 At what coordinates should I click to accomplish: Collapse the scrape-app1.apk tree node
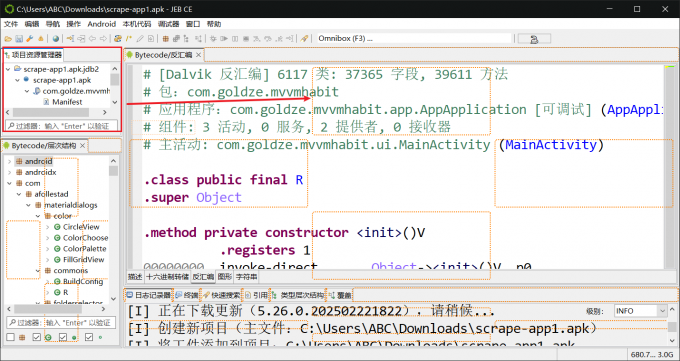tap(17, 80)
